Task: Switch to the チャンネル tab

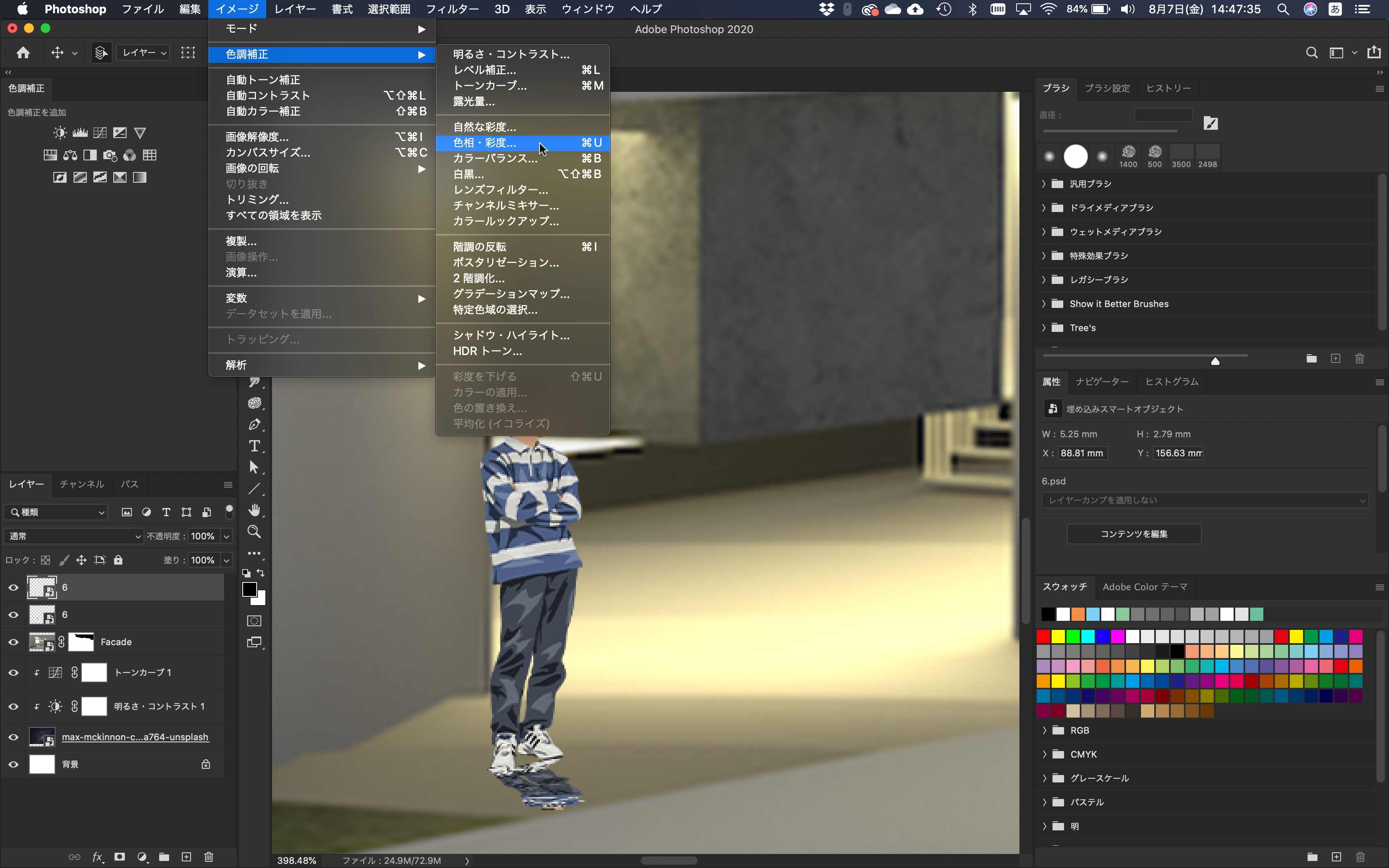Action: point(82,484)
